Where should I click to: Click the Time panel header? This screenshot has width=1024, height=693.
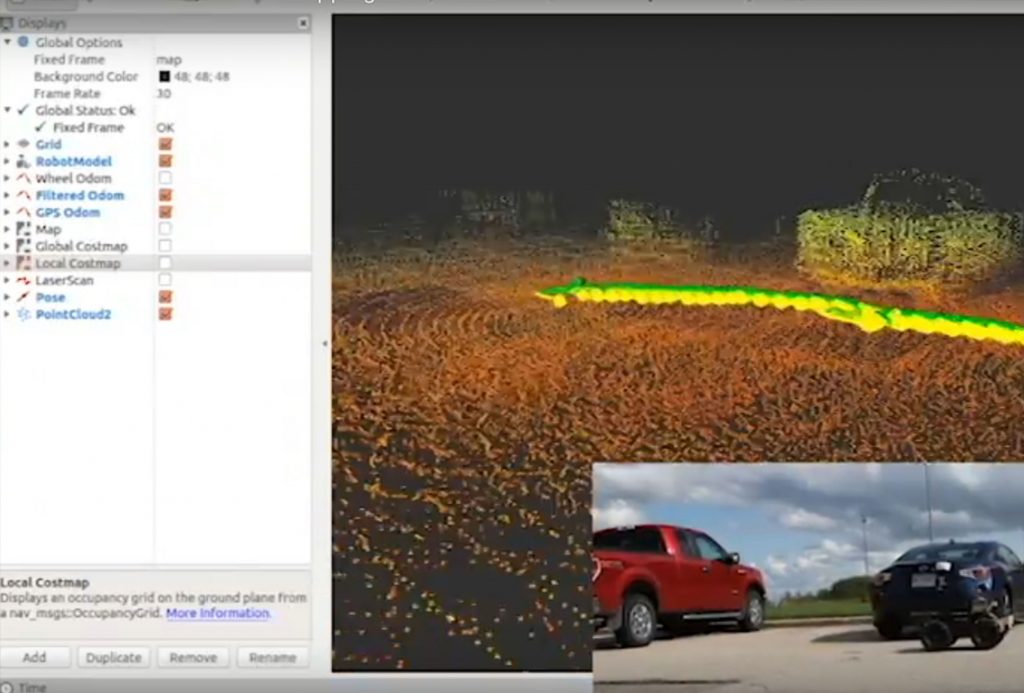tap(32, 687)
